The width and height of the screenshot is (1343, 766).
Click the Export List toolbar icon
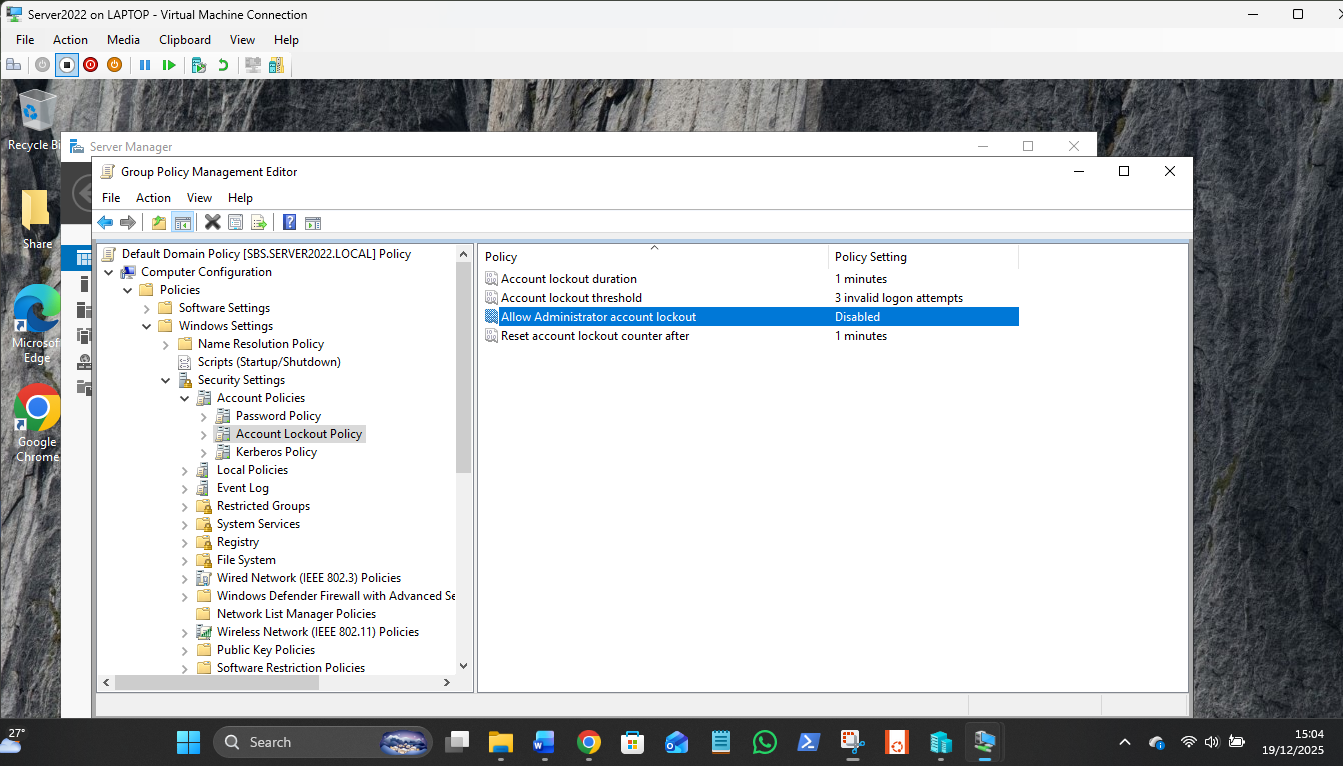259,222
